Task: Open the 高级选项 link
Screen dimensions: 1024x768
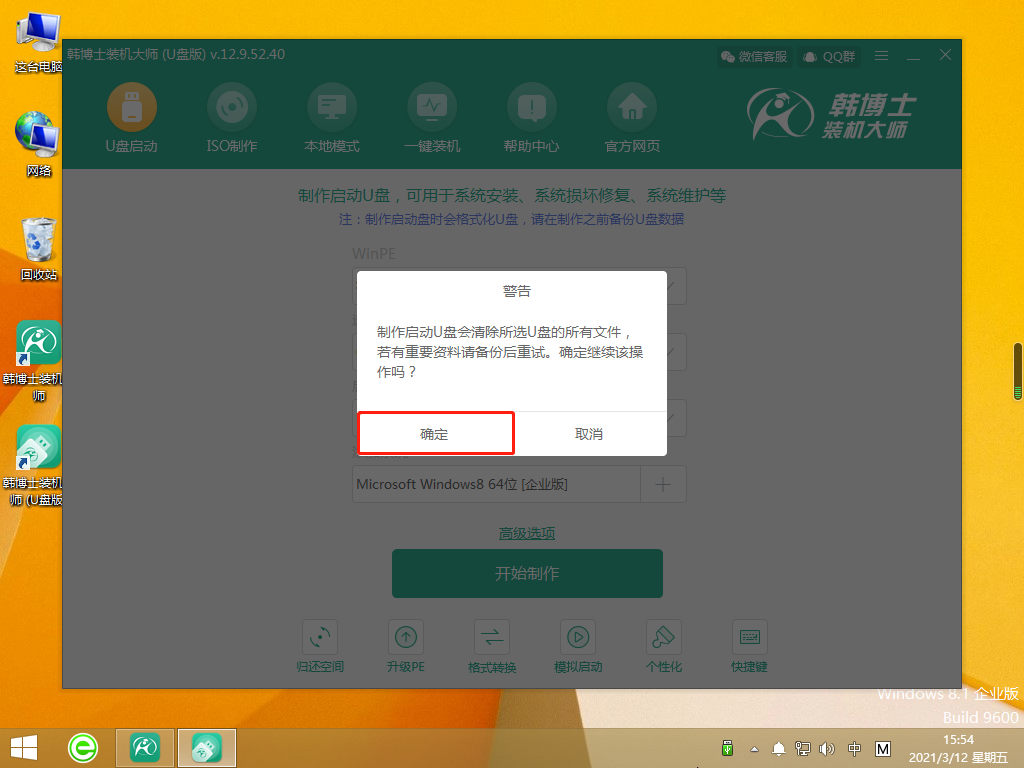Action: [527, 533]
